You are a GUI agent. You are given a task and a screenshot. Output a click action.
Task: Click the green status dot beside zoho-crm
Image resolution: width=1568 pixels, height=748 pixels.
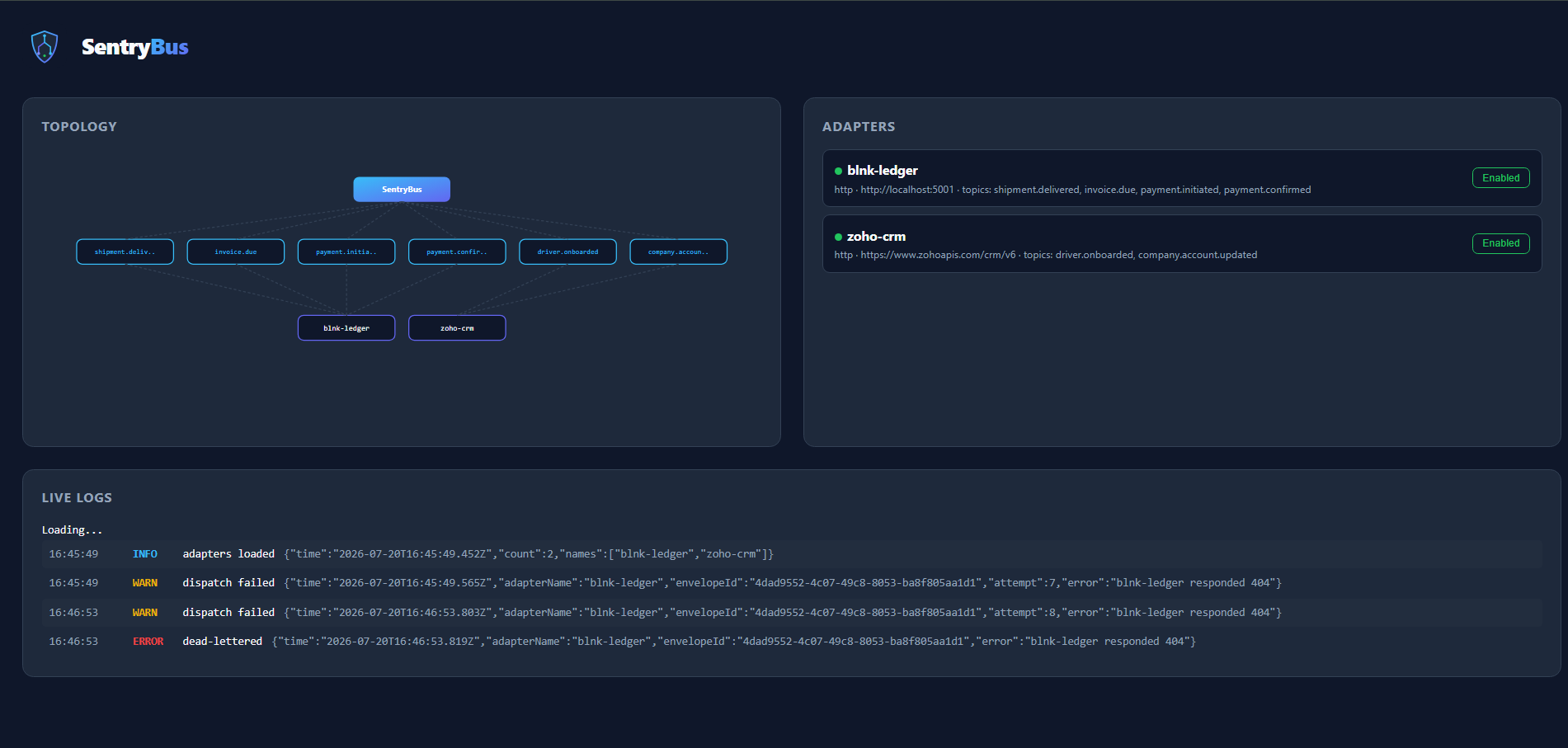(838, 237)
